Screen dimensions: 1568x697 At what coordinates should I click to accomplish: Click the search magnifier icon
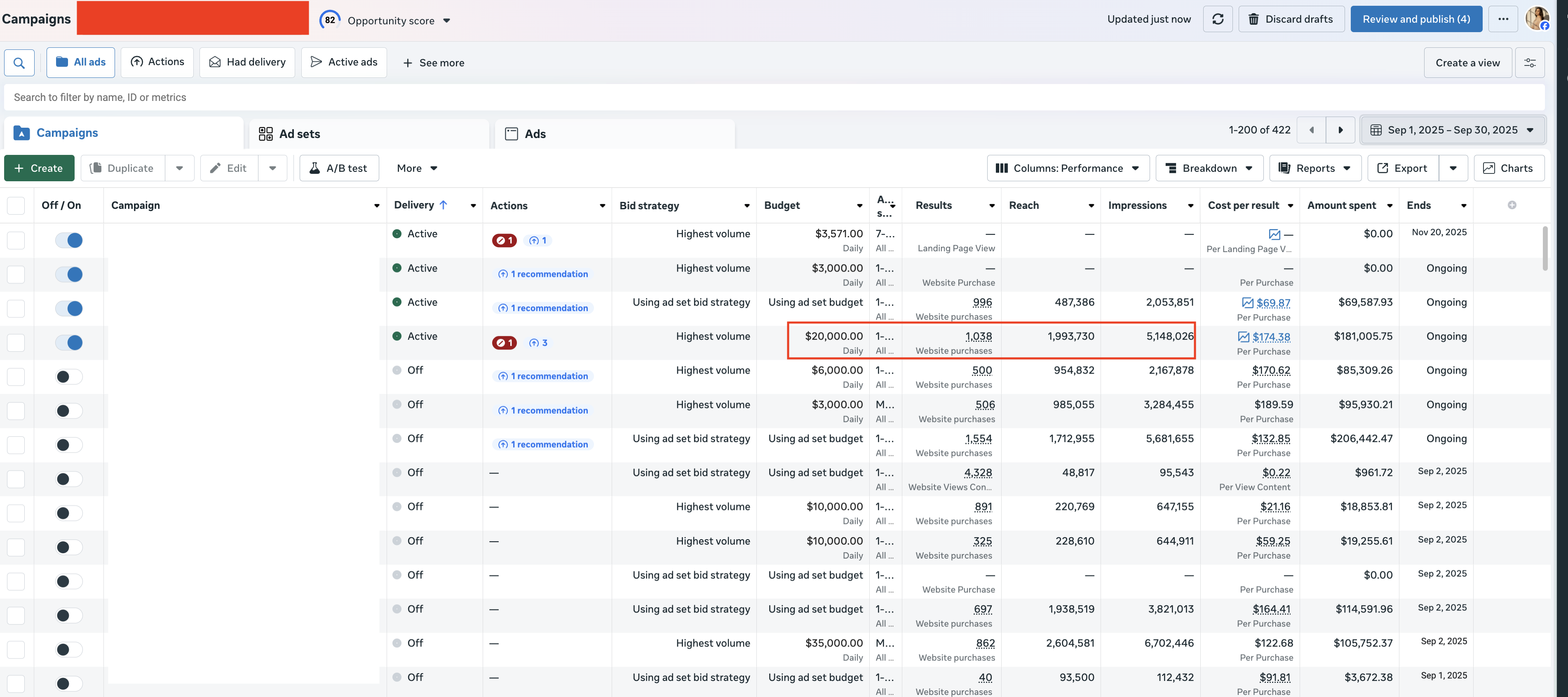click(x=19, y=63)
